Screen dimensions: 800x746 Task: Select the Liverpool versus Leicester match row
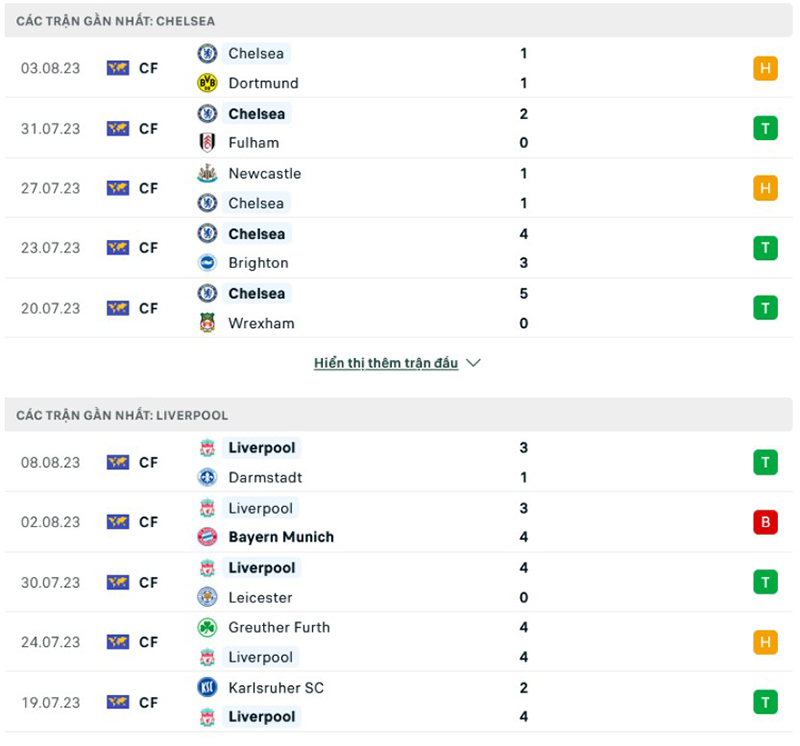click(x=400, y=582)
